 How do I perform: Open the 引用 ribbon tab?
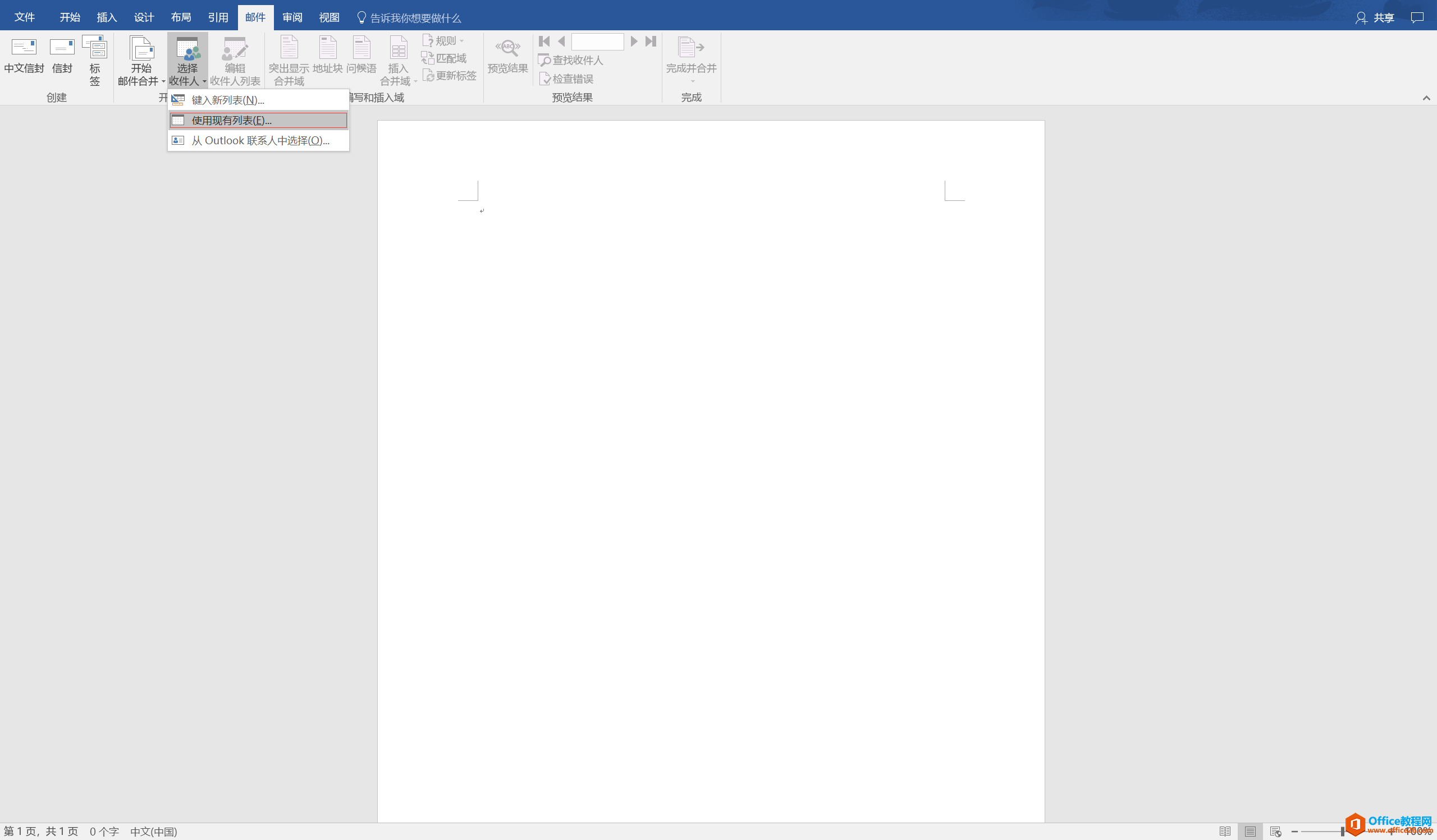point(218,17)
